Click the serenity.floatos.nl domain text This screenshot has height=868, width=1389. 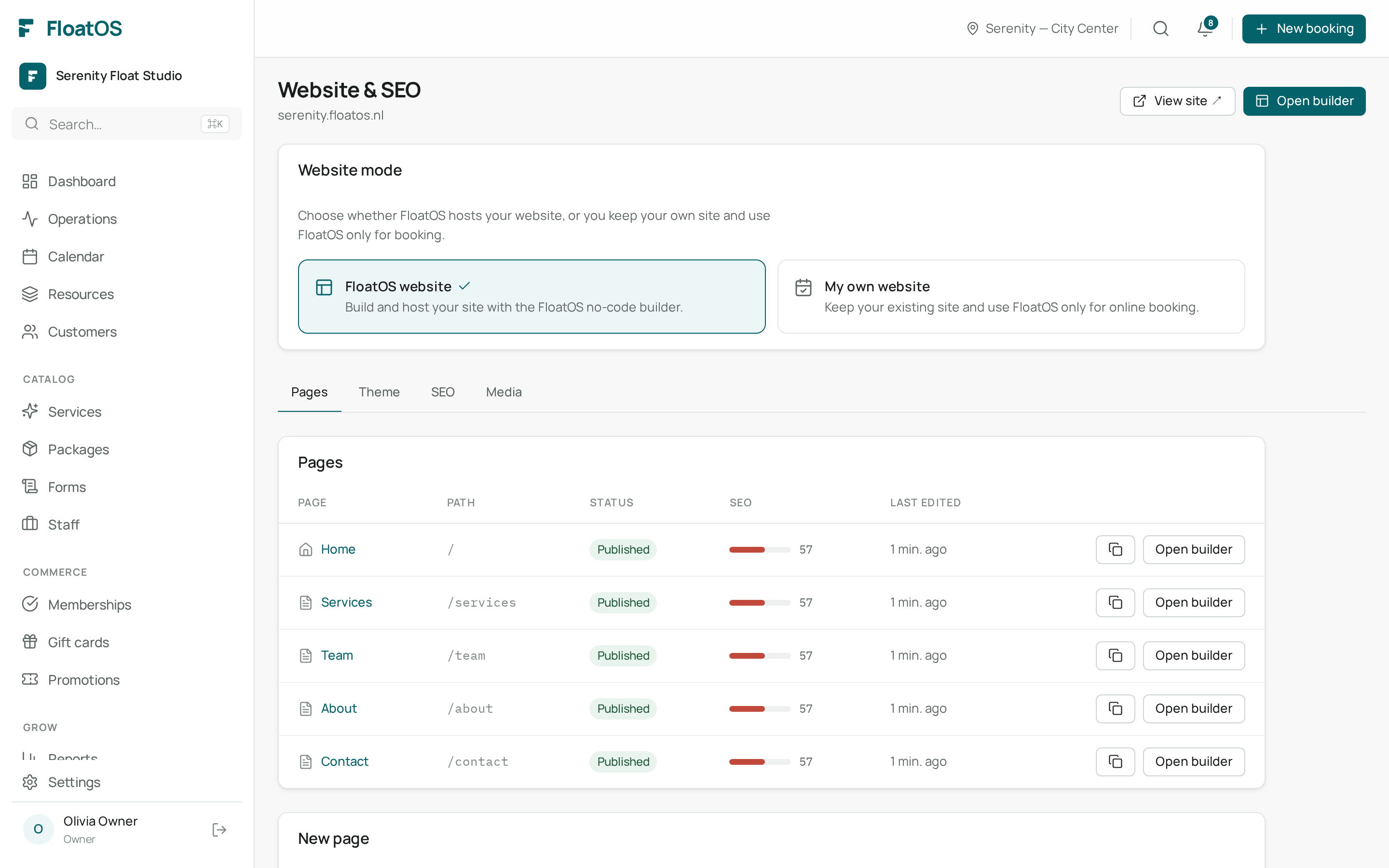click(330, 115)
